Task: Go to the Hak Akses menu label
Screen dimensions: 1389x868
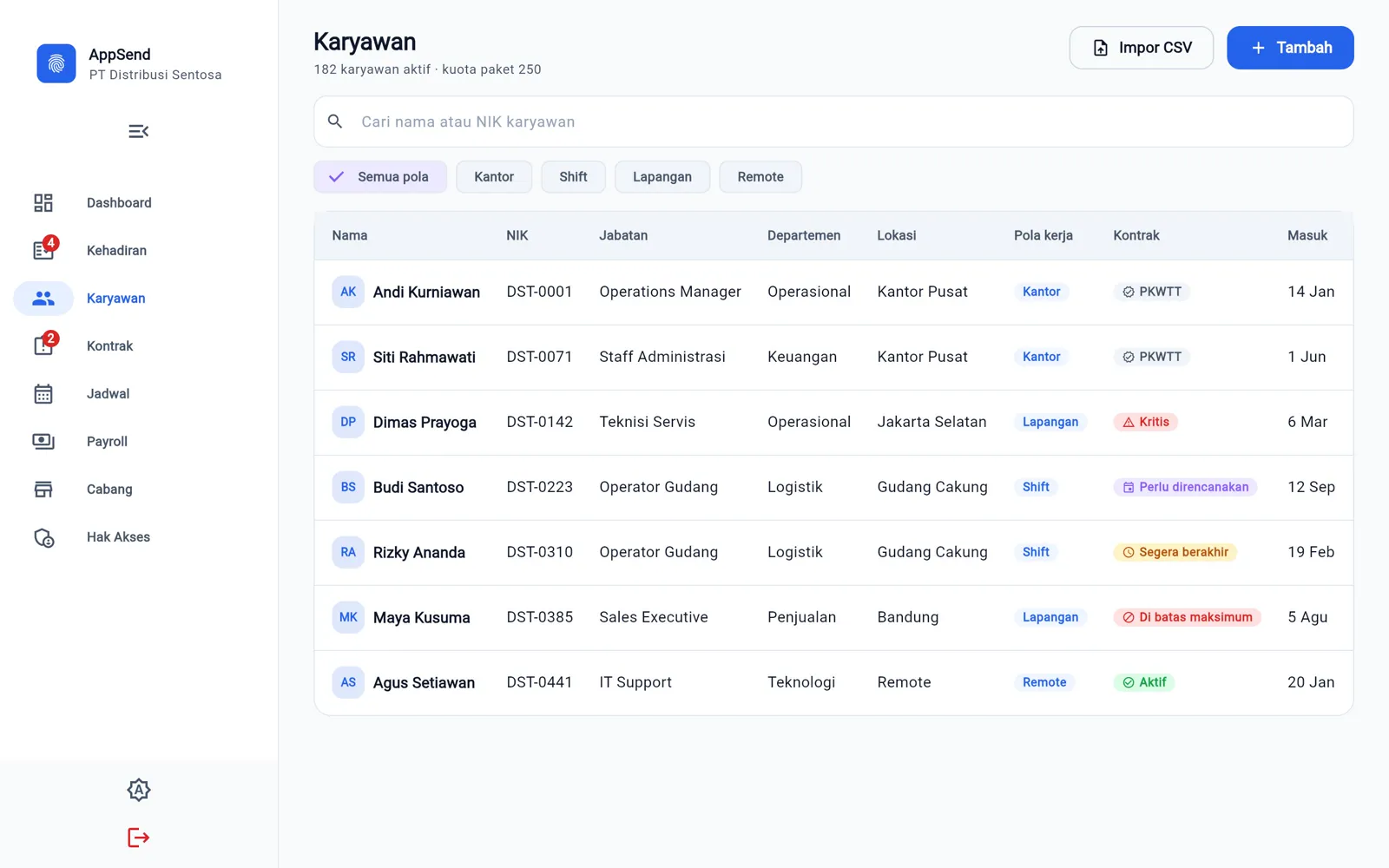Action: pyautogui.click(x=118, y=536)
